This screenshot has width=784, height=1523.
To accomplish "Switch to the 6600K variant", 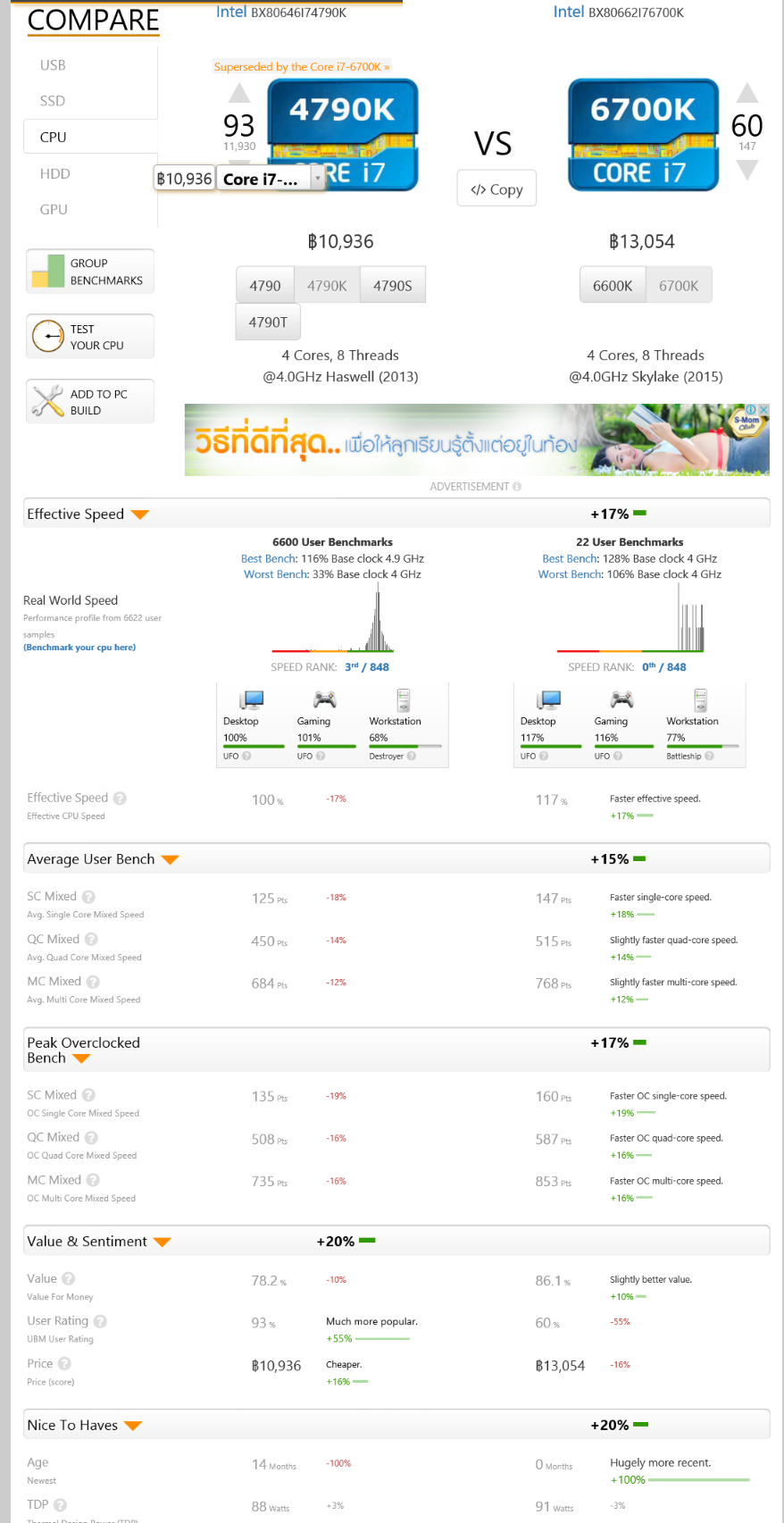I will point(613,286).
